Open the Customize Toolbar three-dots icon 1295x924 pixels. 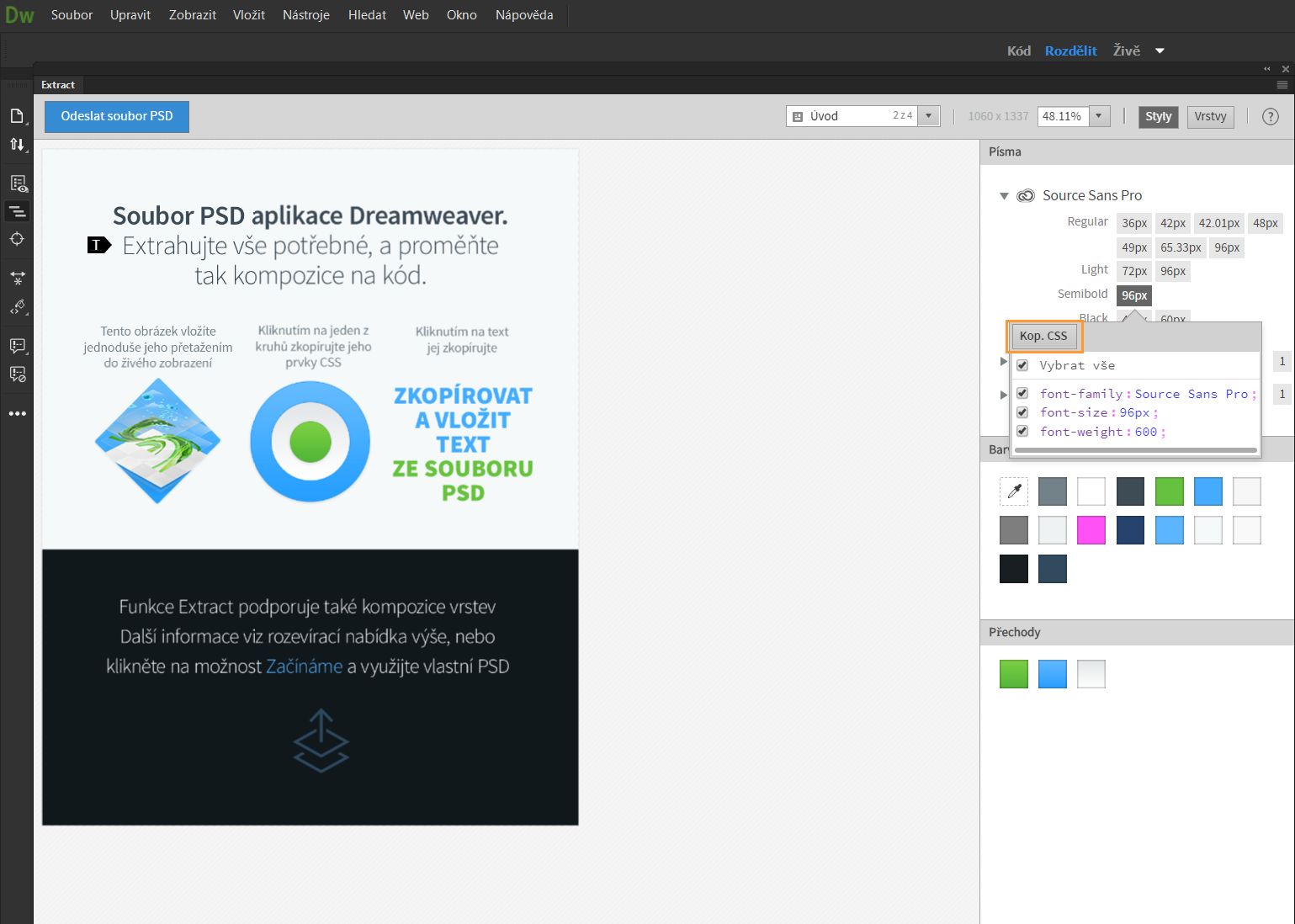coord(17,413)
